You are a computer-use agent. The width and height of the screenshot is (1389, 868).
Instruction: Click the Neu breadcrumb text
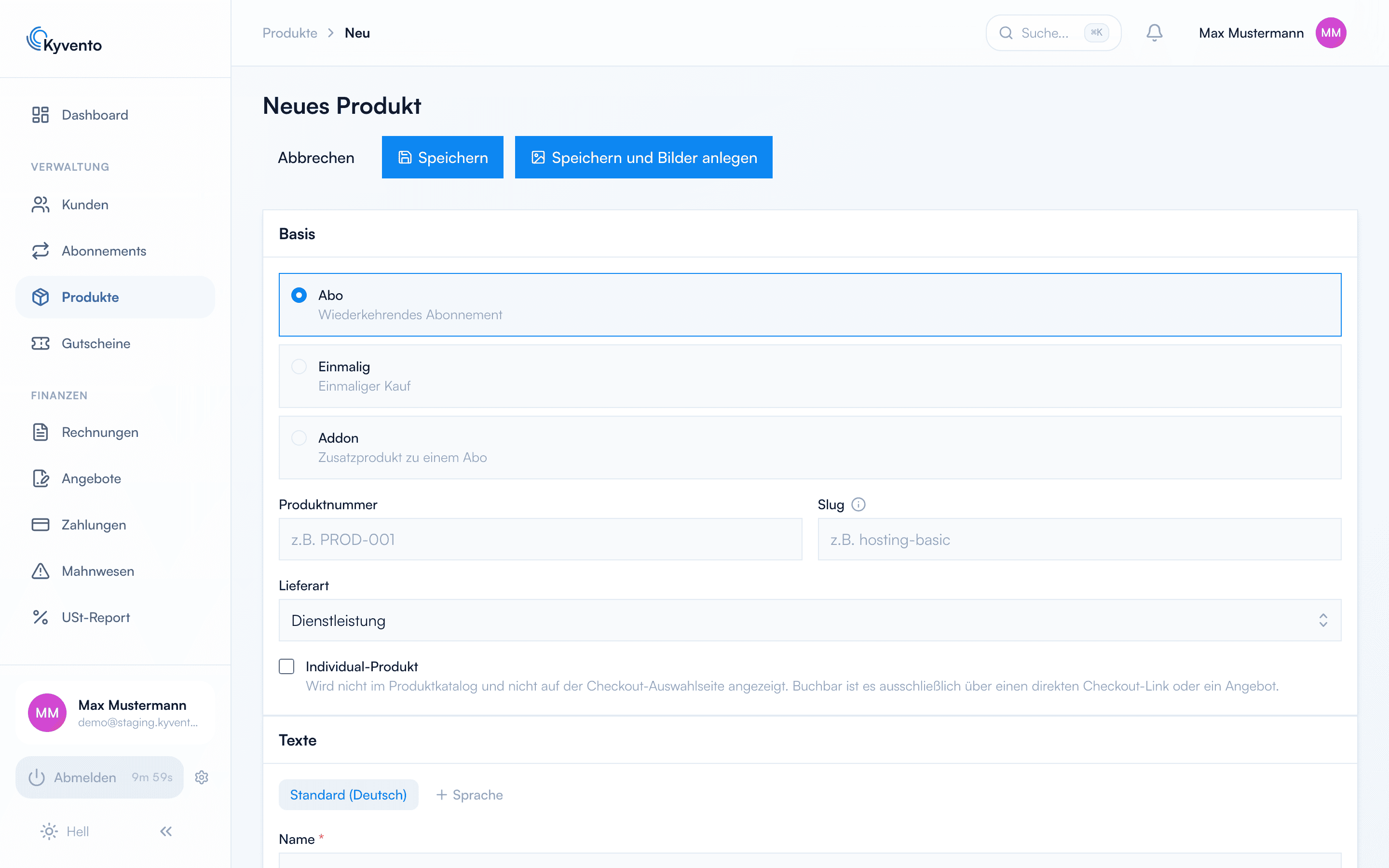357,33
